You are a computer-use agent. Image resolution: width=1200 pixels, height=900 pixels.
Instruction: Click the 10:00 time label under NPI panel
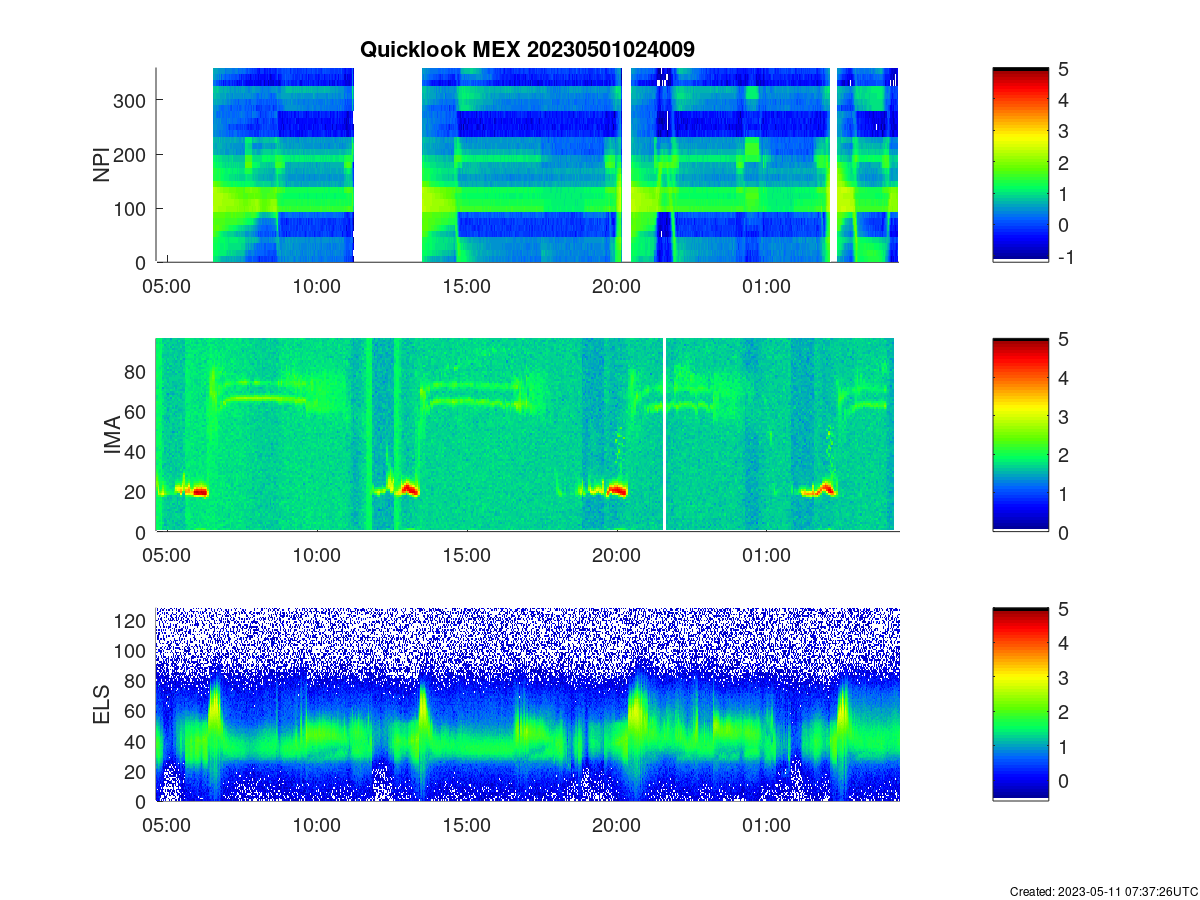(x=317, y=286)
